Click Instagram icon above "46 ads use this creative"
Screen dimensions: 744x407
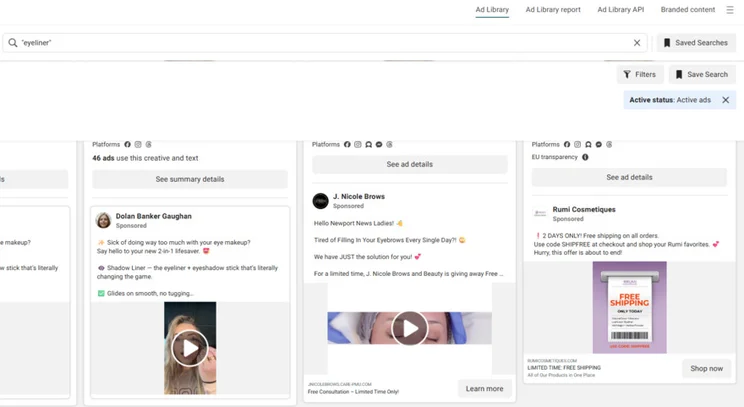(138, 144)
